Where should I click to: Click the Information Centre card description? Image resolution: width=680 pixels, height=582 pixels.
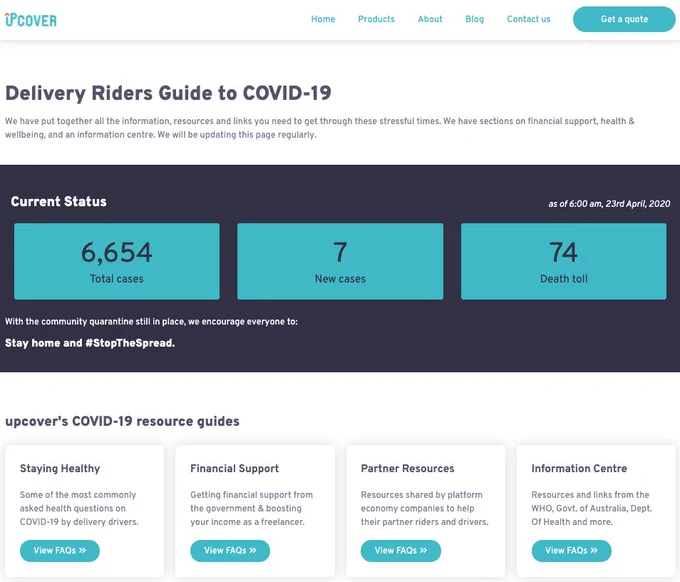click(x=592, y=508)
